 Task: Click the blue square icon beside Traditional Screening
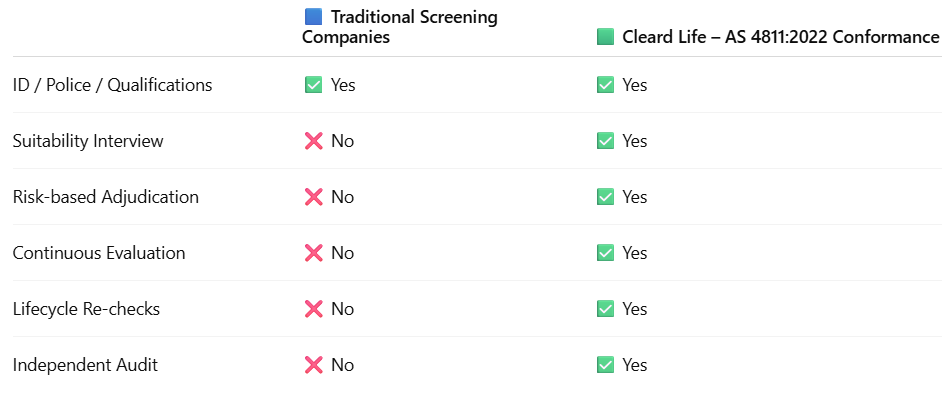tap(314, 17)
